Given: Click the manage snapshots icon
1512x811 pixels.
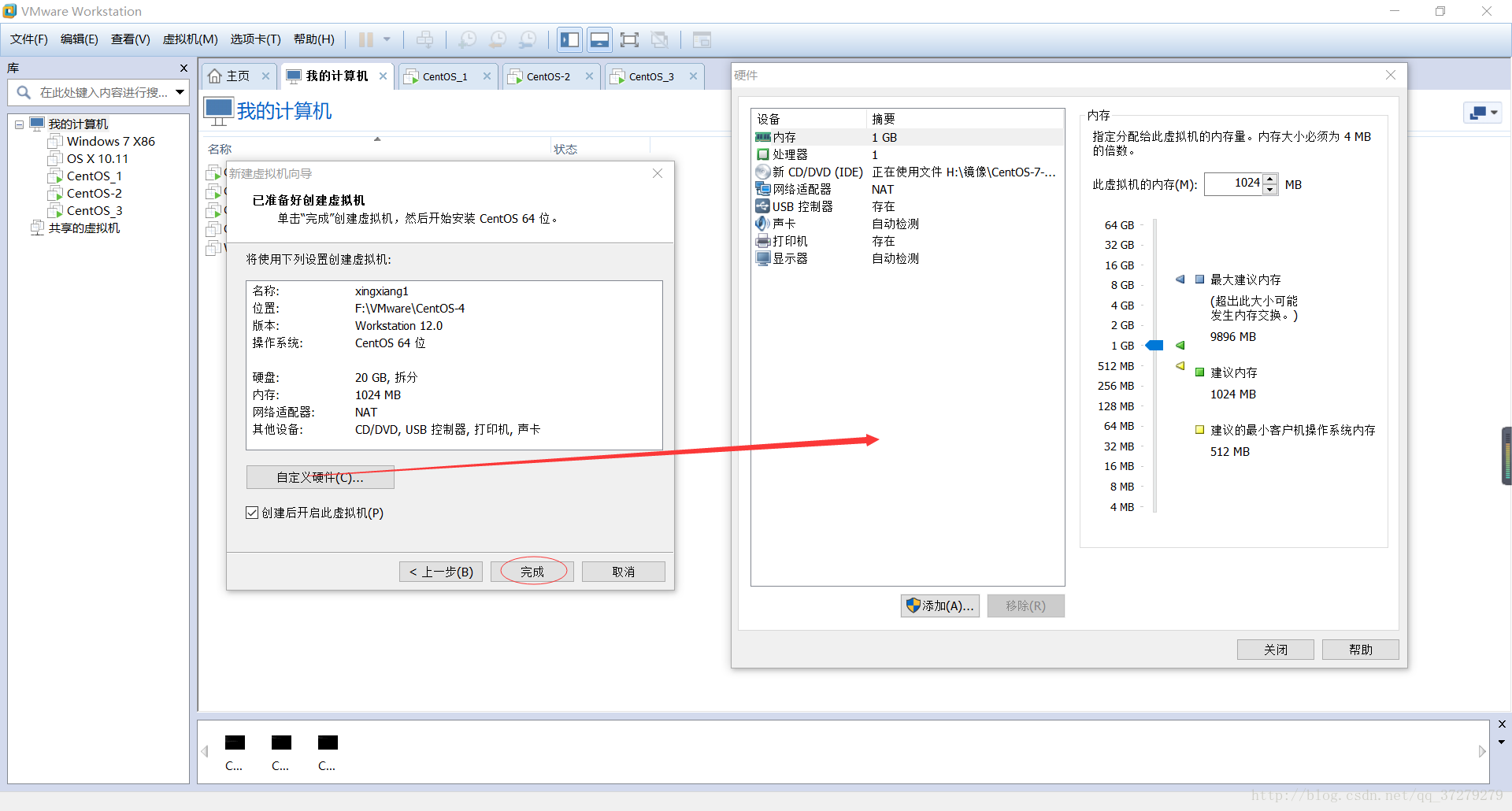Looking at the screenshot, I should (x=528, y=39).
